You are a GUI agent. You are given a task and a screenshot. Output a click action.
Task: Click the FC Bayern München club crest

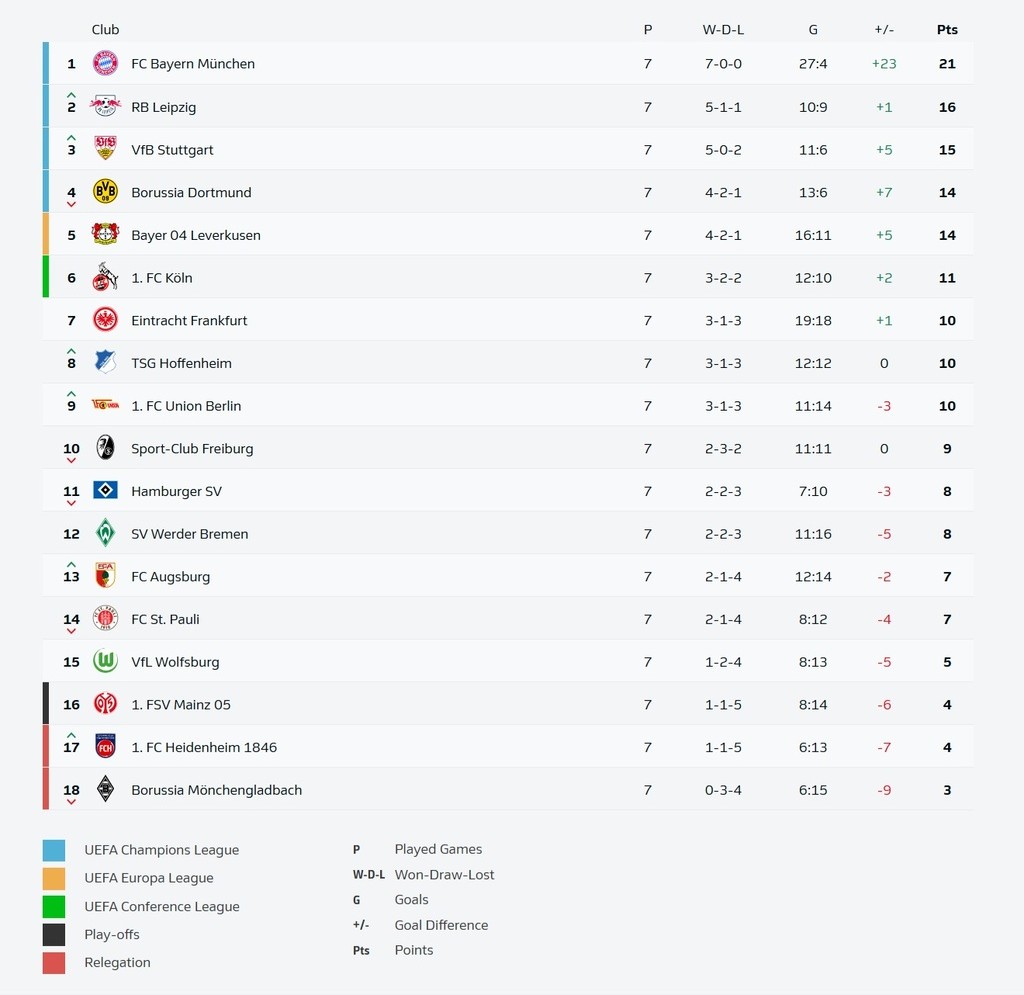(105, 64)
